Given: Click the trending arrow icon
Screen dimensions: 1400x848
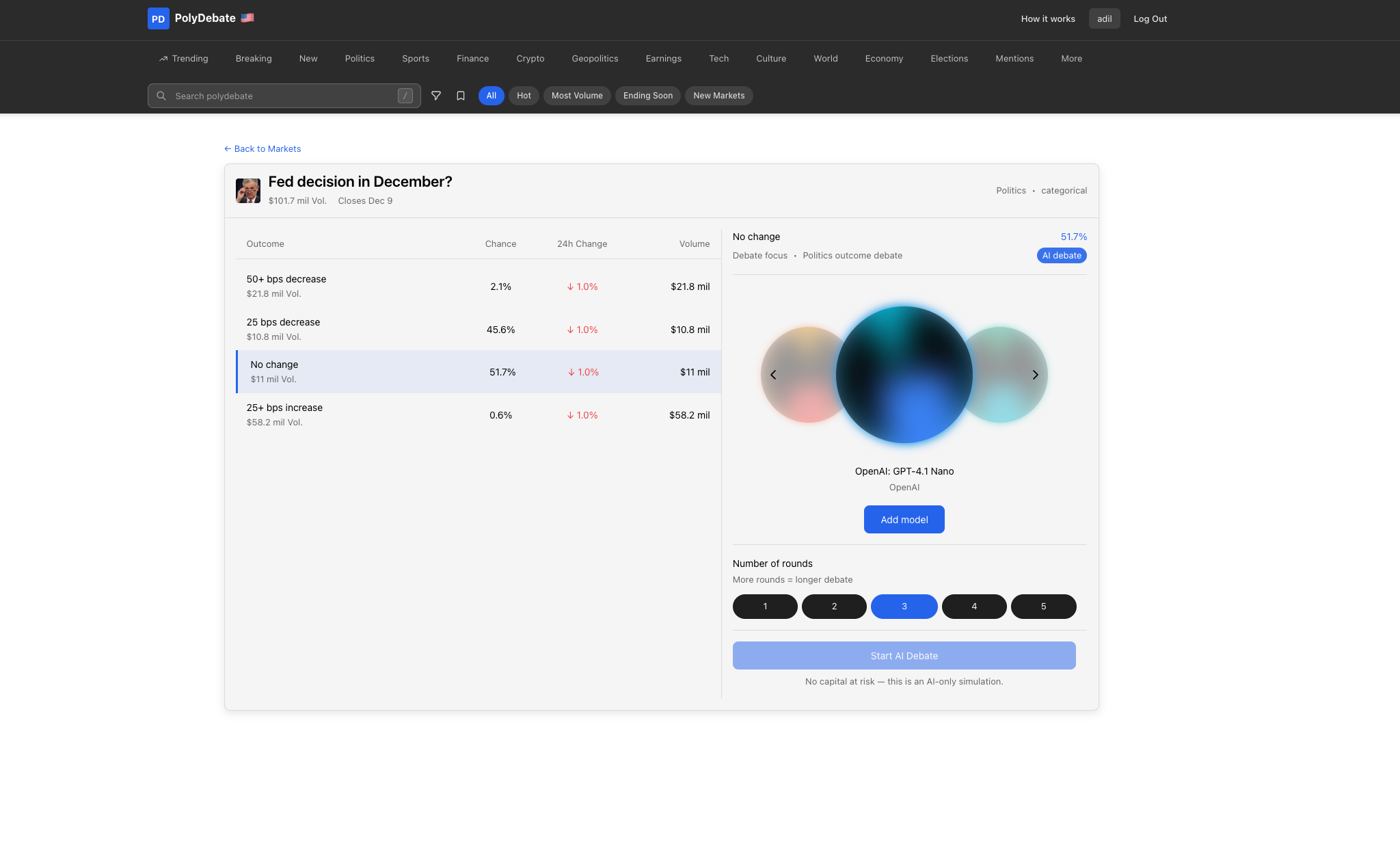Looking at the screenshot, I should point(163,59).
